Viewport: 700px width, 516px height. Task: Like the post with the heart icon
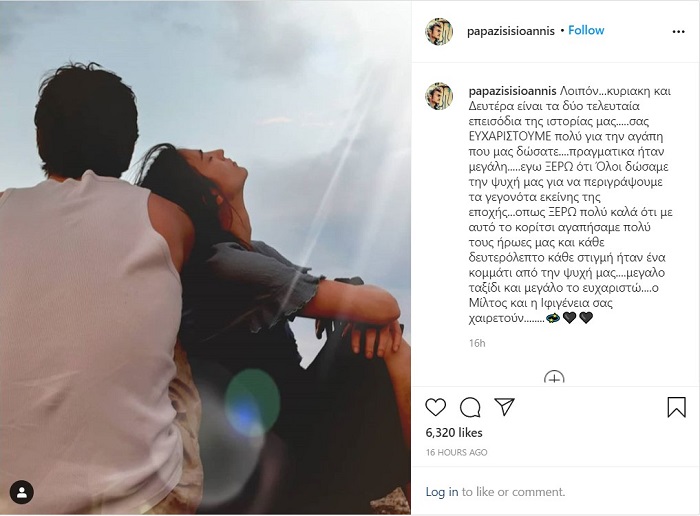point(435,407)
